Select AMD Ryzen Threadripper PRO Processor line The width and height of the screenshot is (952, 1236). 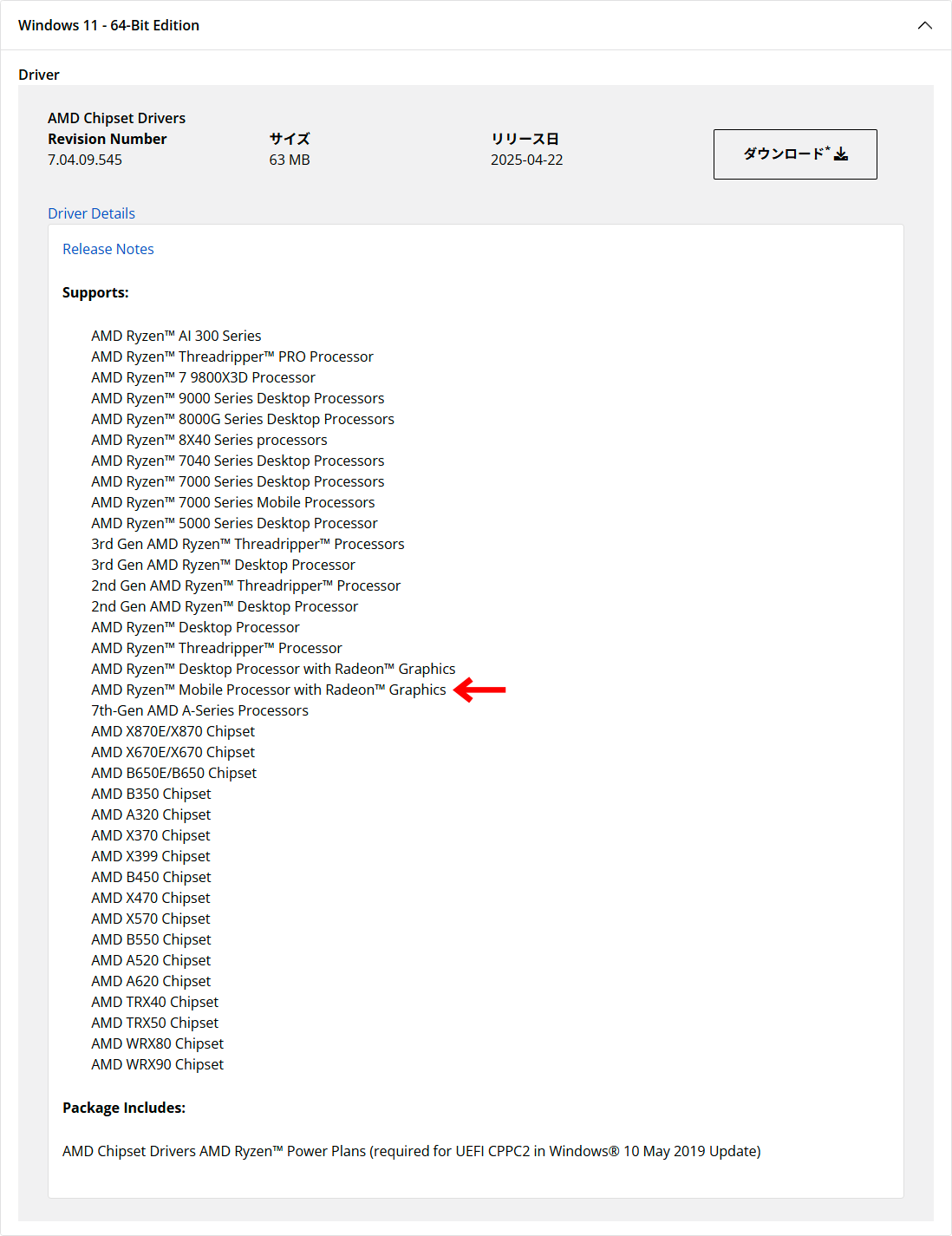(x=232, y=356)
